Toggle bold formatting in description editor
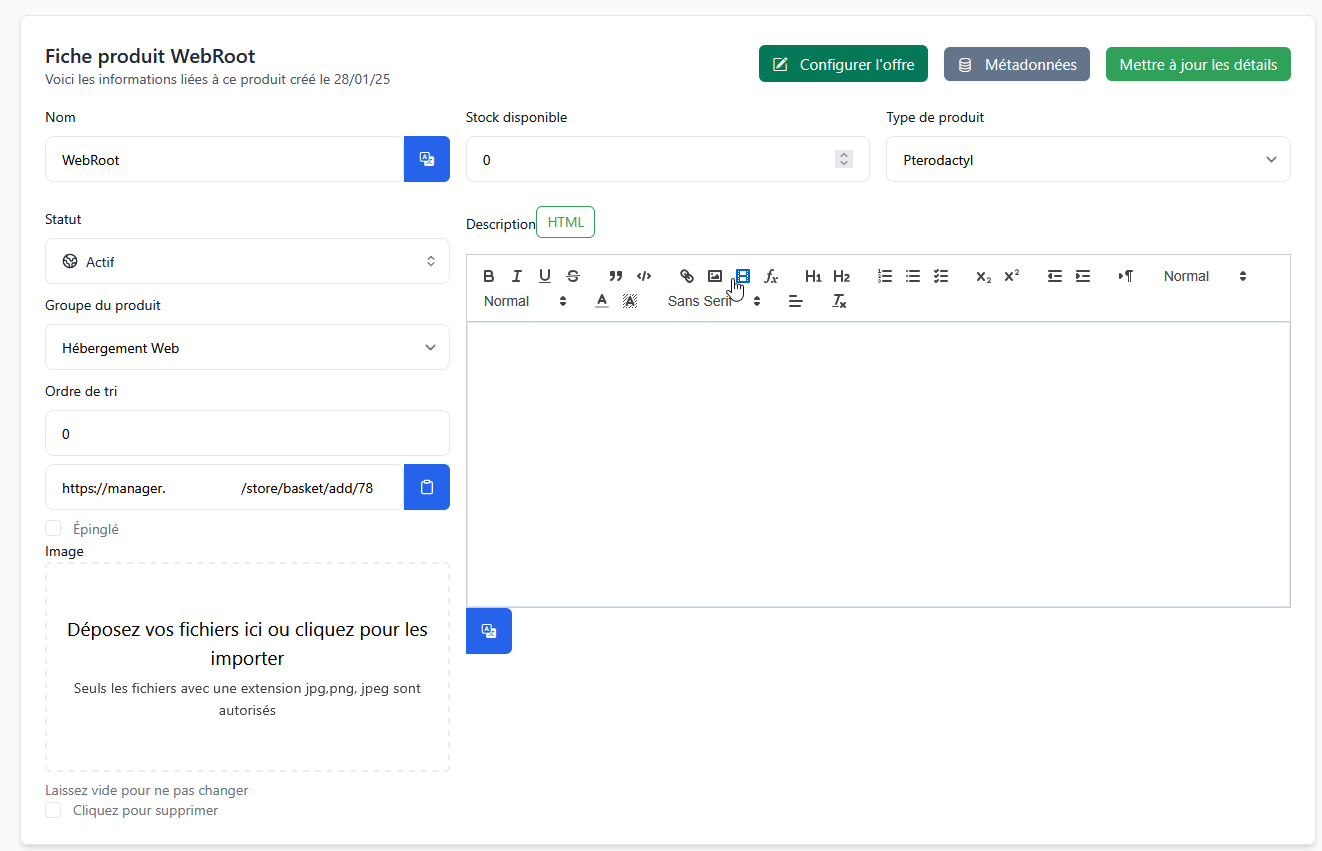1322x851 pixels. pyautogui.click(x=489, y=277)
